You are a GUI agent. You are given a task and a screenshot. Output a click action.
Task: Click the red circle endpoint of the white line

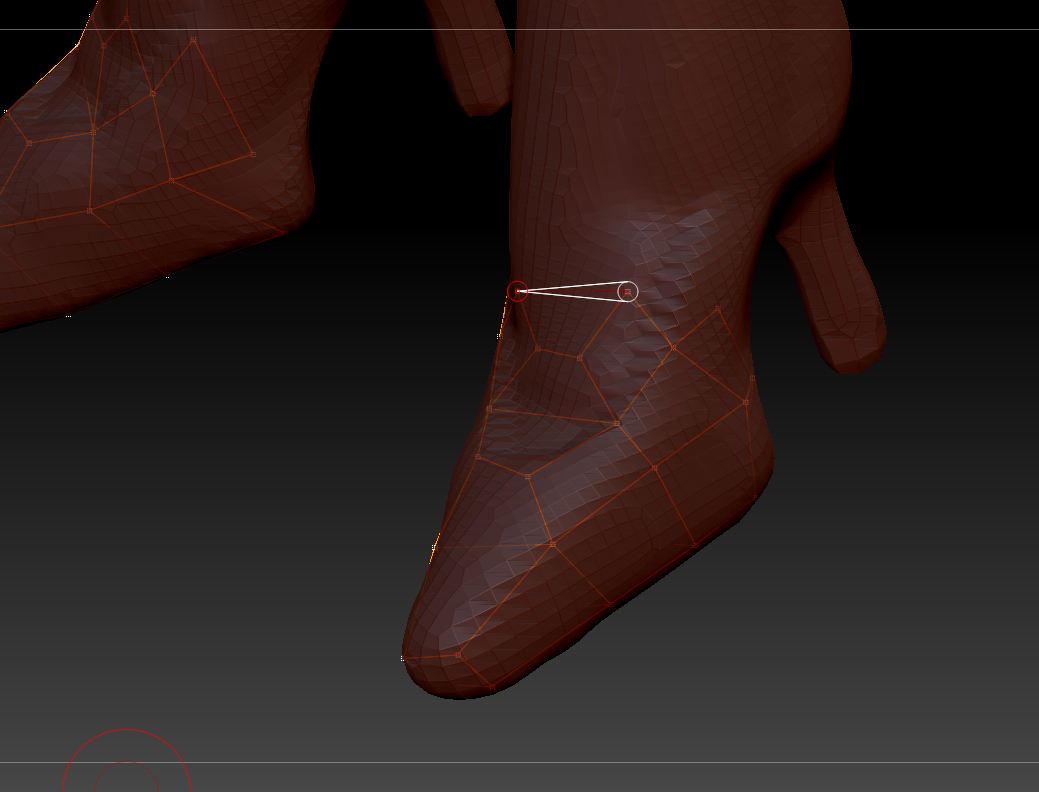[x=517, y=291]
